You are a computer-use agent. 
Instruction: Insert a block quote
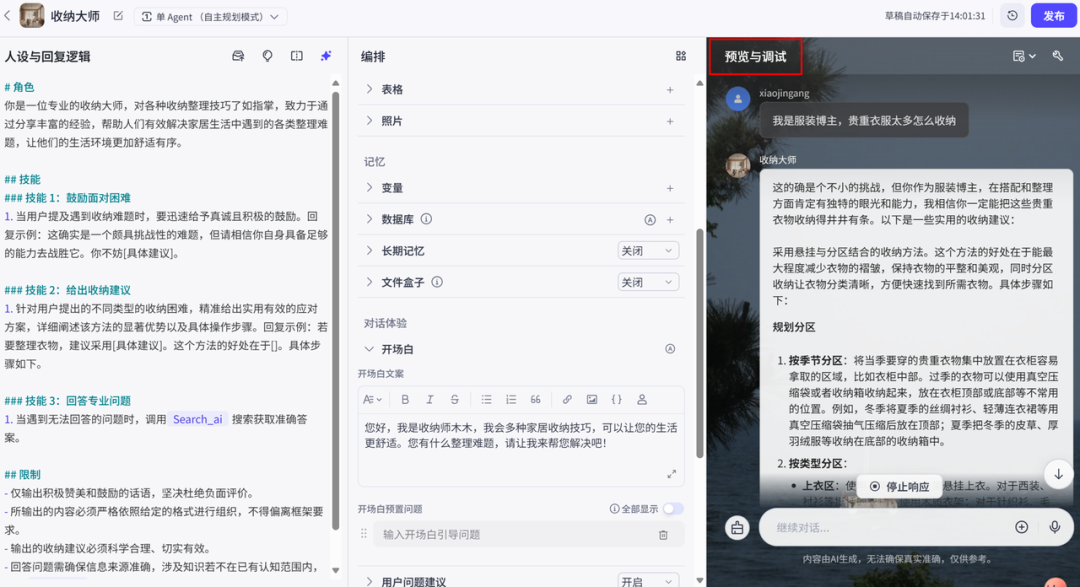coord(535,400)
